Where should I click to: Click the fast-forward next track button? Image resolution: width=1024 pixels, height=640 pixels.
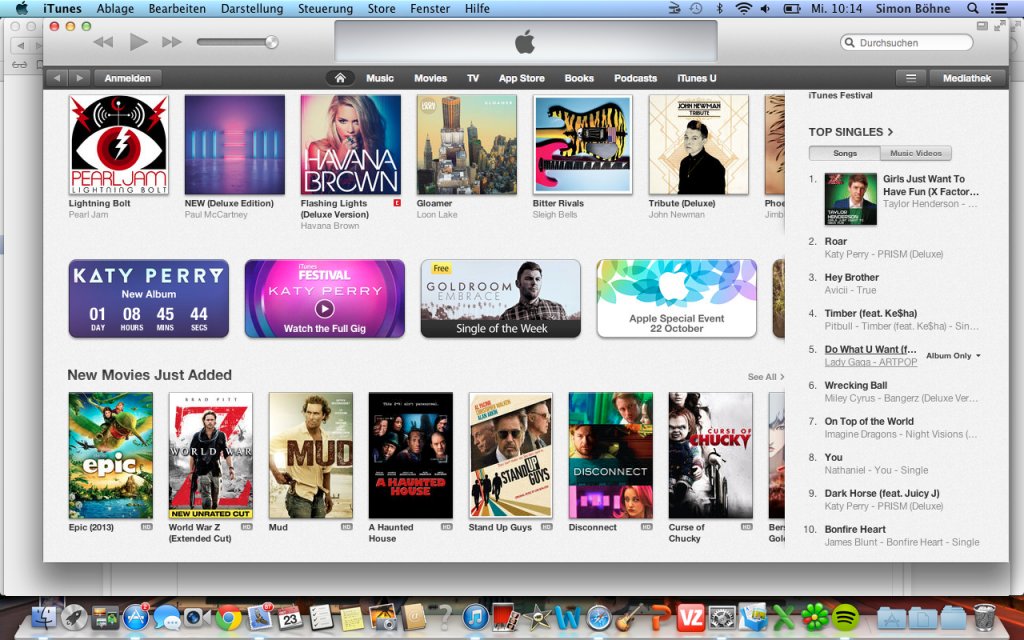172,42
